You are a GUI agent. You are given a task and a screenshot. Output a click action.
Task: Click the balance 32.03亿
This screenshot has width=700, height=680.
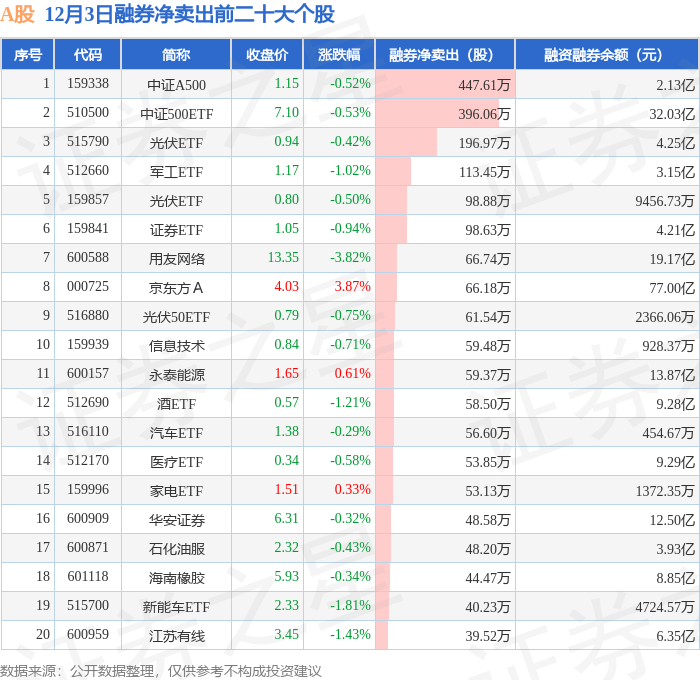coord(672,114)
